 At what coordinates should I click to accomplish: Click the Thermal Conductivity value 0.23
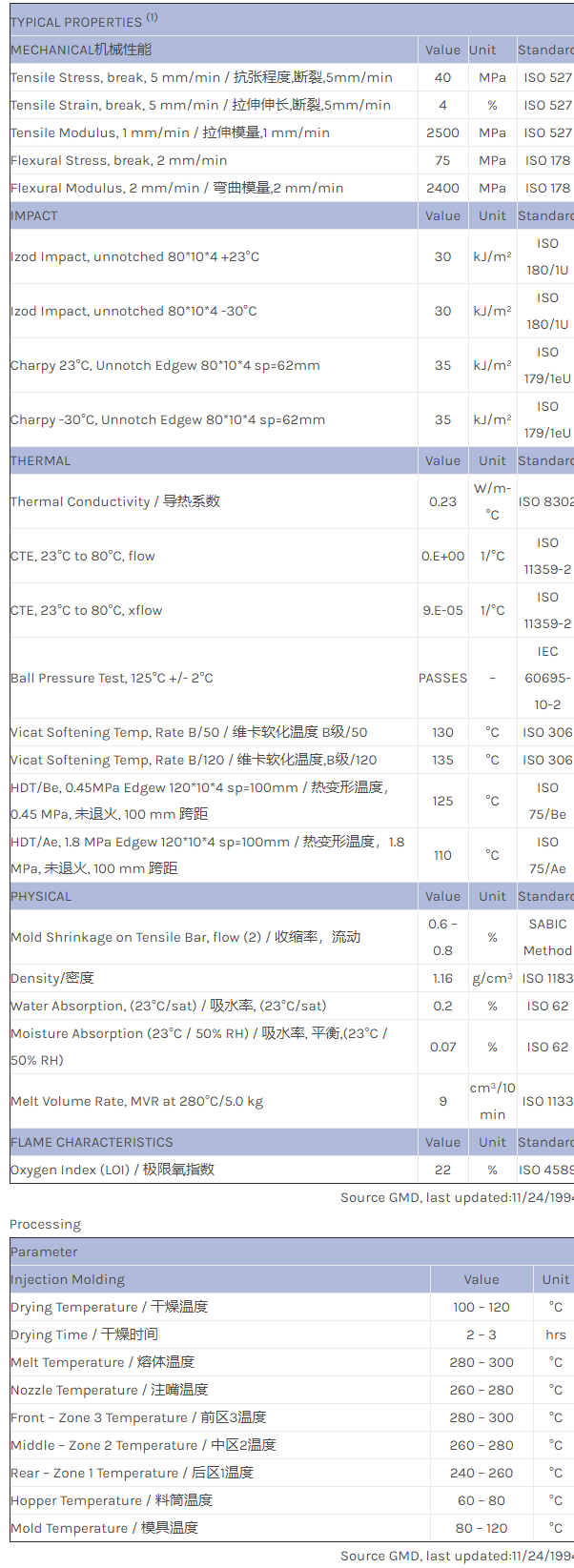point(442,501)
